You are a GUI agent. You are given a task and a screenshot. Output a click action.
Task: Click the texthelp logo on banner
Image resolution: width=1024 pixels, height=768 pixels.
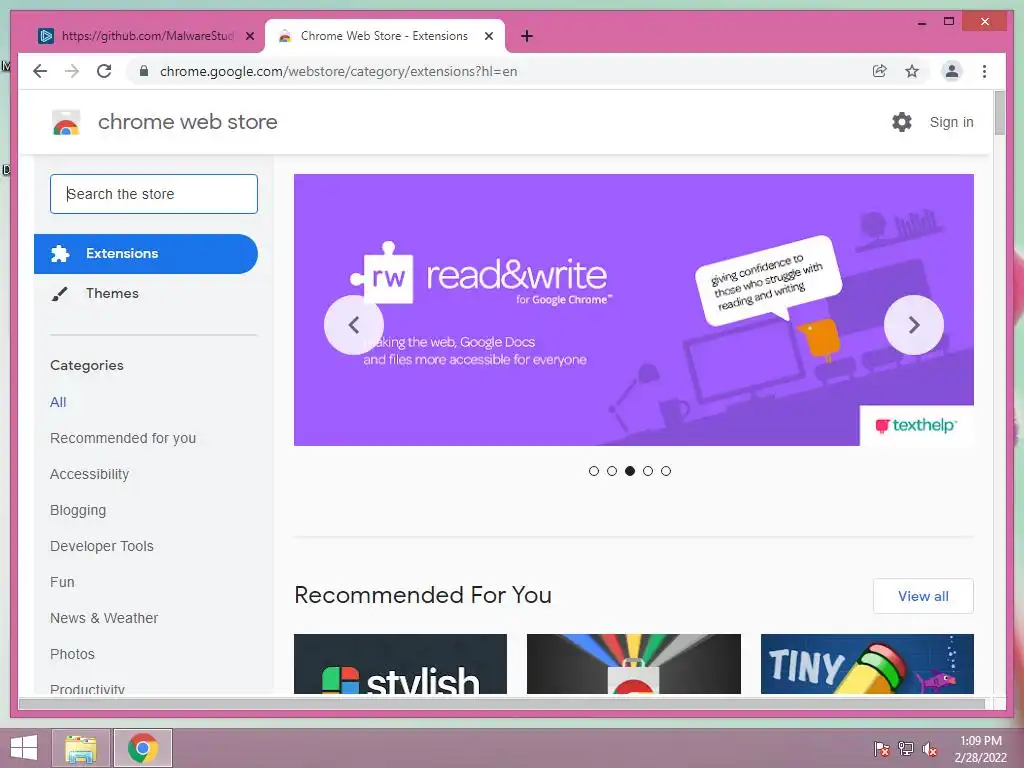point(916,426)
